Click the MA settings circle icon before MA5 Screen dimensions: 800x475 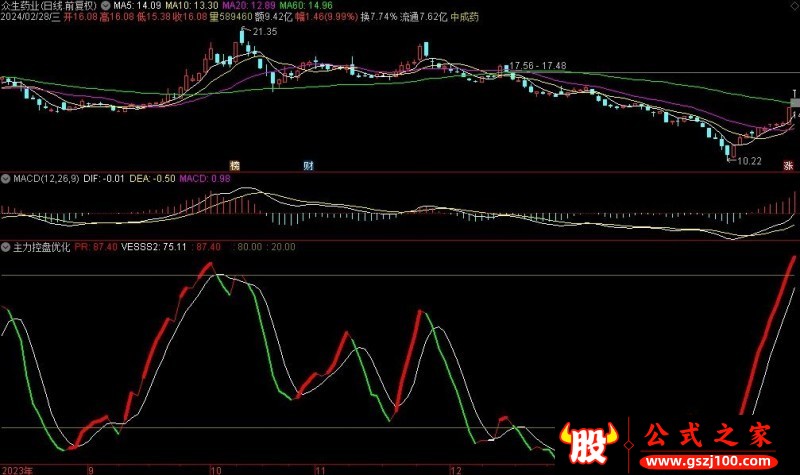coord(107,5)
